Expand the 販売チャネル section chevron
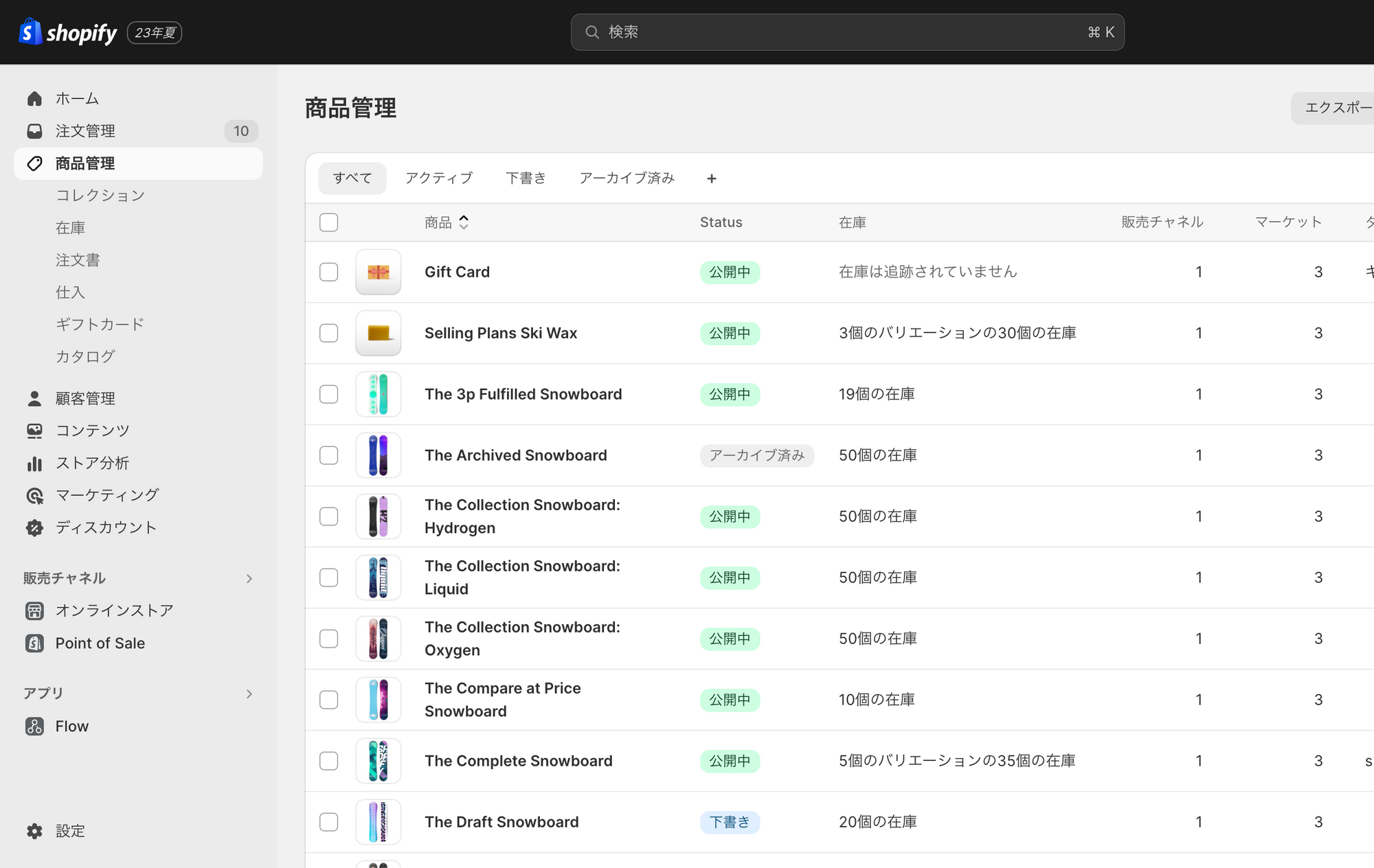 [x=249, y=579]
